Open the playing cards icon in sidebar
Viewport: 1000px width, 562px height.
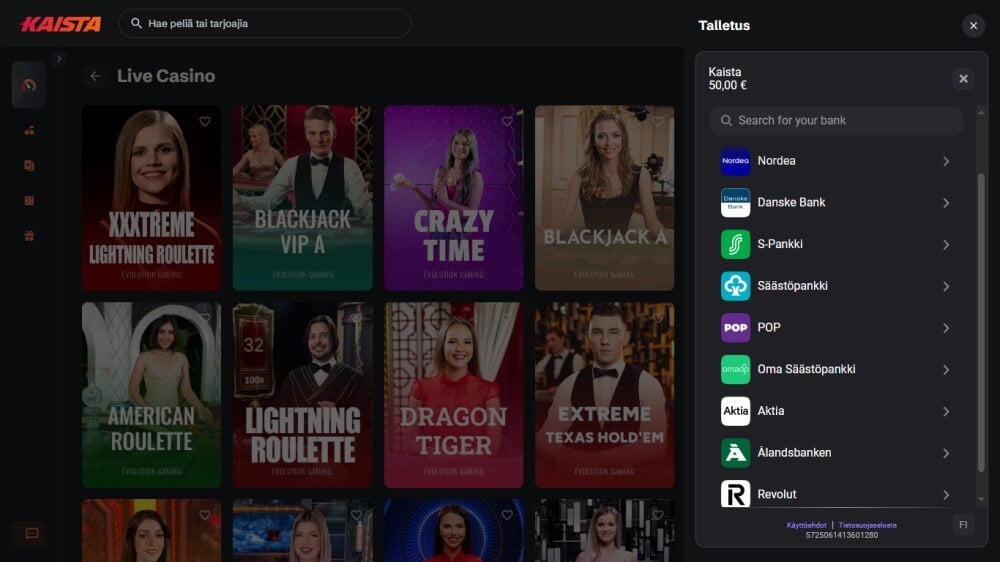(x=29, y=165)
